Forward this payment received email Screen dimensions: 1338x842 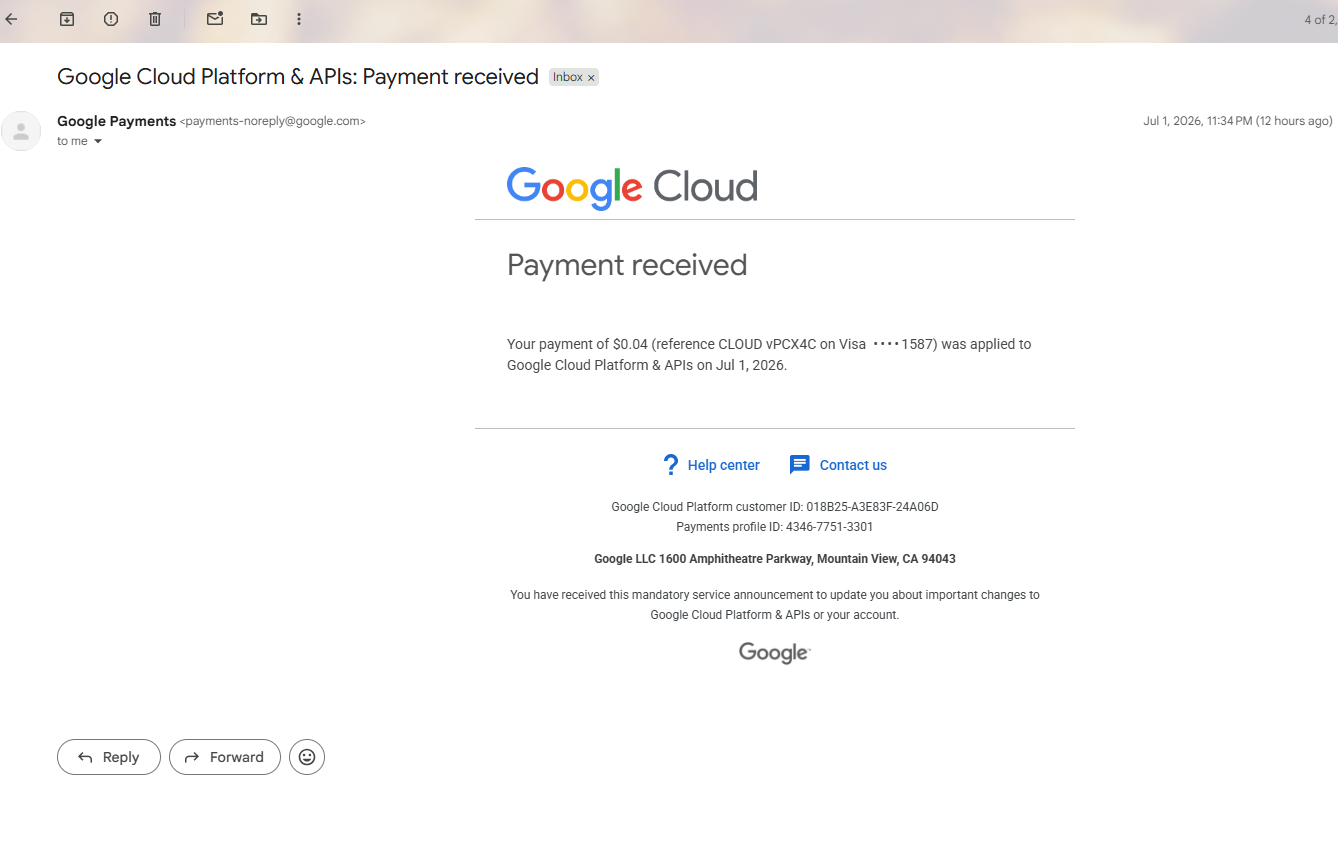coord(225,757)
